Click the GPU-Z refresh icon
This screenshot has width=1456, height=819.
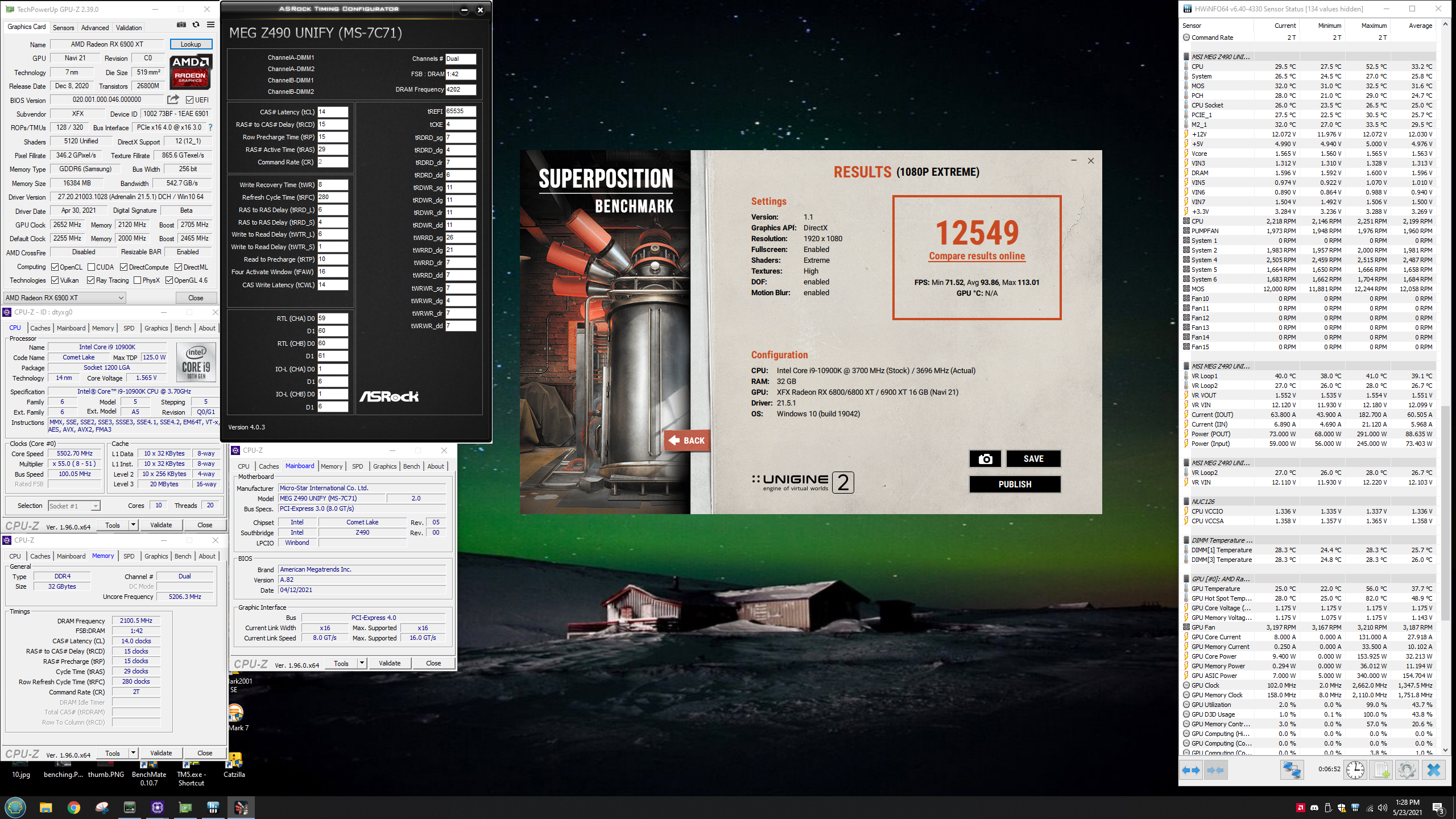196,24
